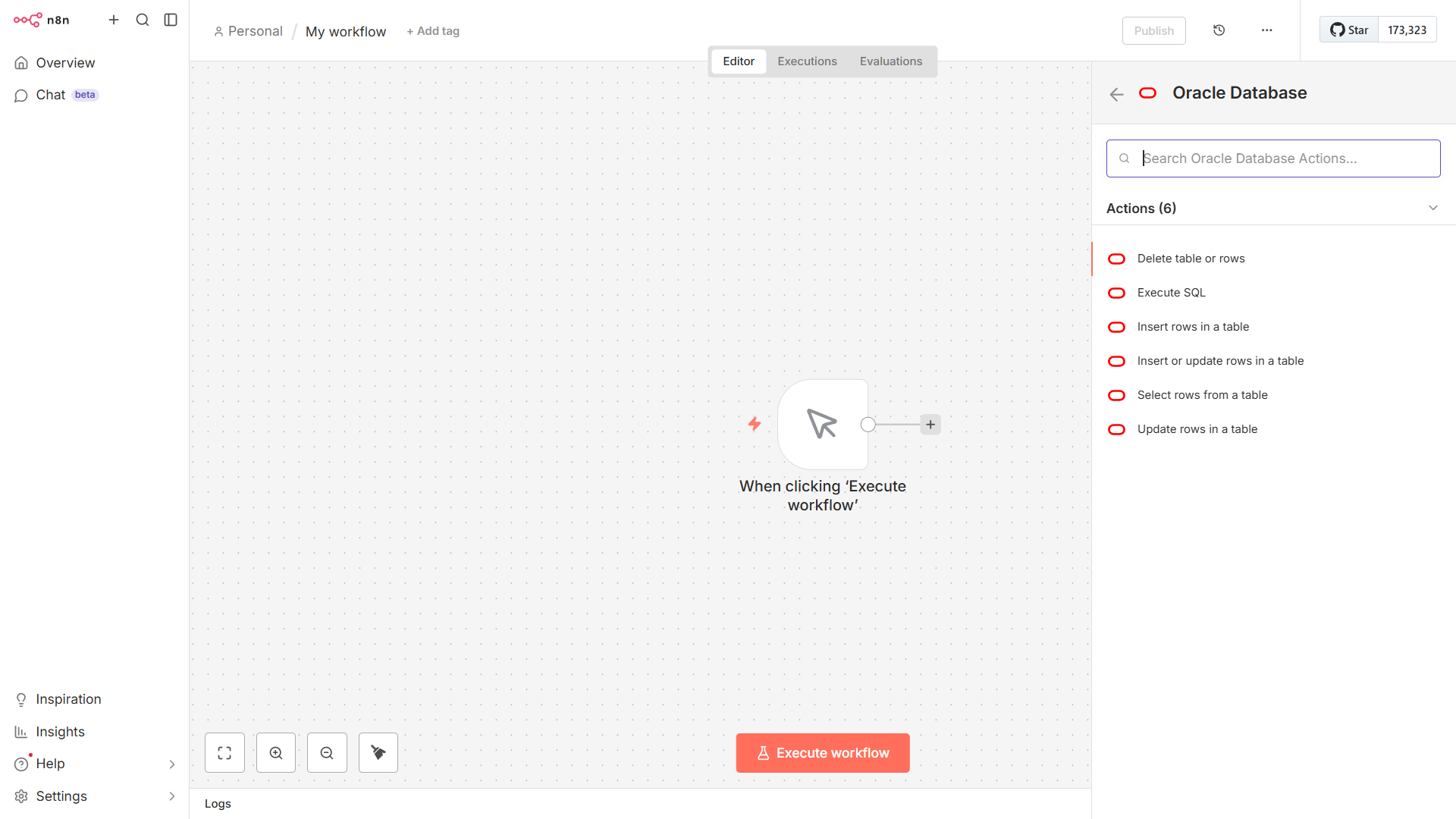1456x819 pixels.
Task: Open the three-dots workflow menu
Action: click(1266, 30)
